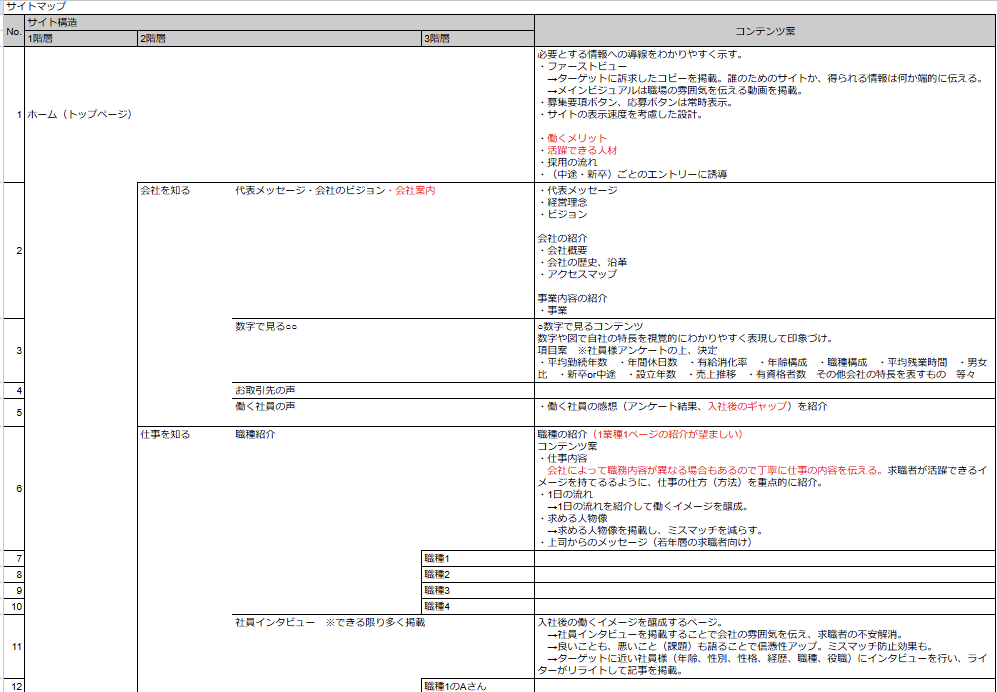
Task: Click row number 7 cell
Action: point(14,558)
